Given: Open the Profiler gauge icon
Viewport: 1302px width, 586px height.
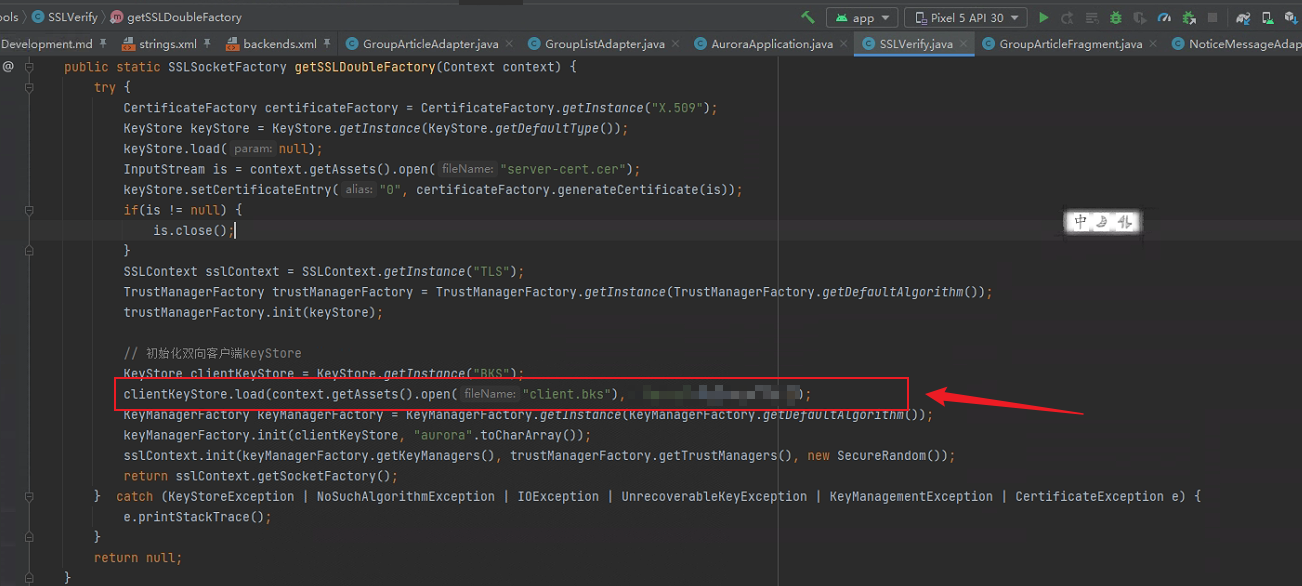Looking at the screenshot, I should [x=1164, y=18].
